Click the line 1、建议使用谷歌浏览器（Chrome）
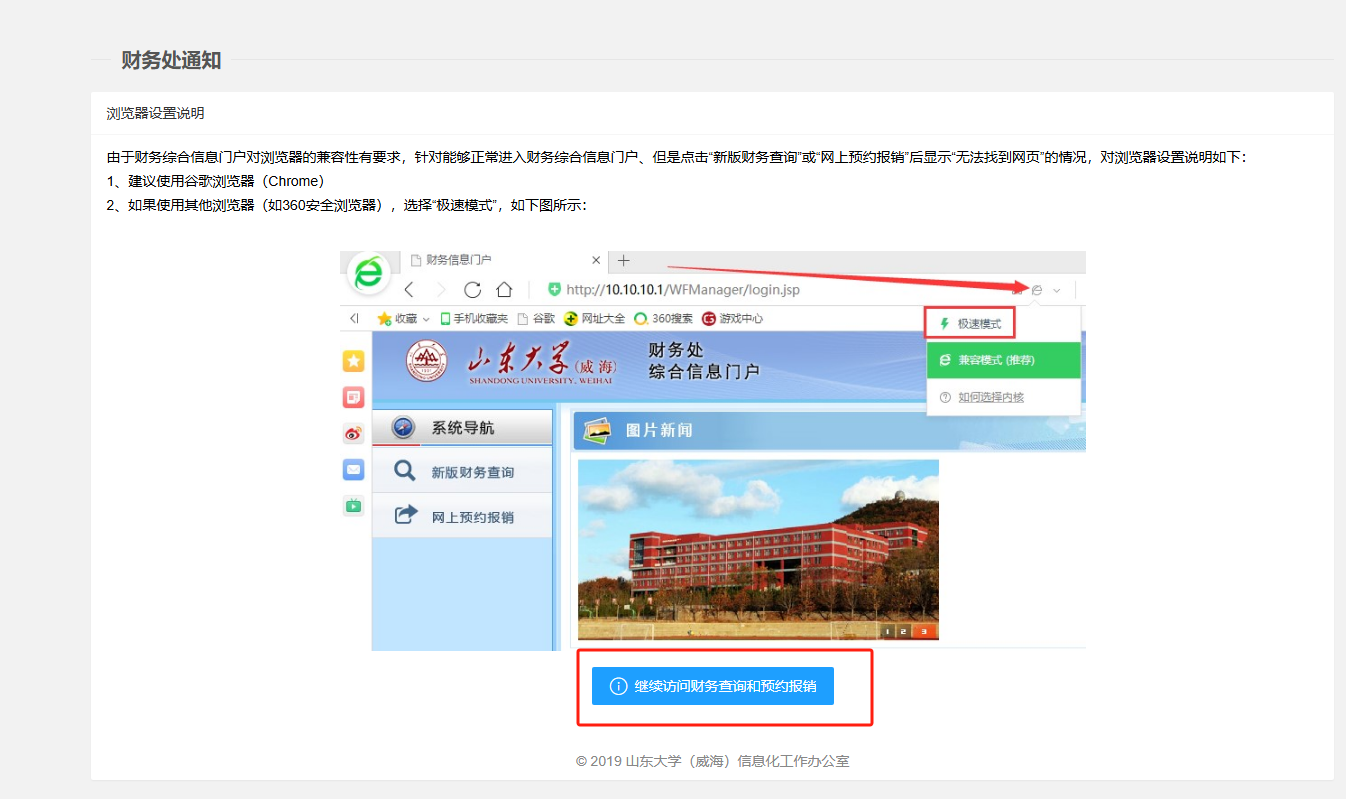The image size is (1346, 799). pyautogui.click(x=216, y=181)
